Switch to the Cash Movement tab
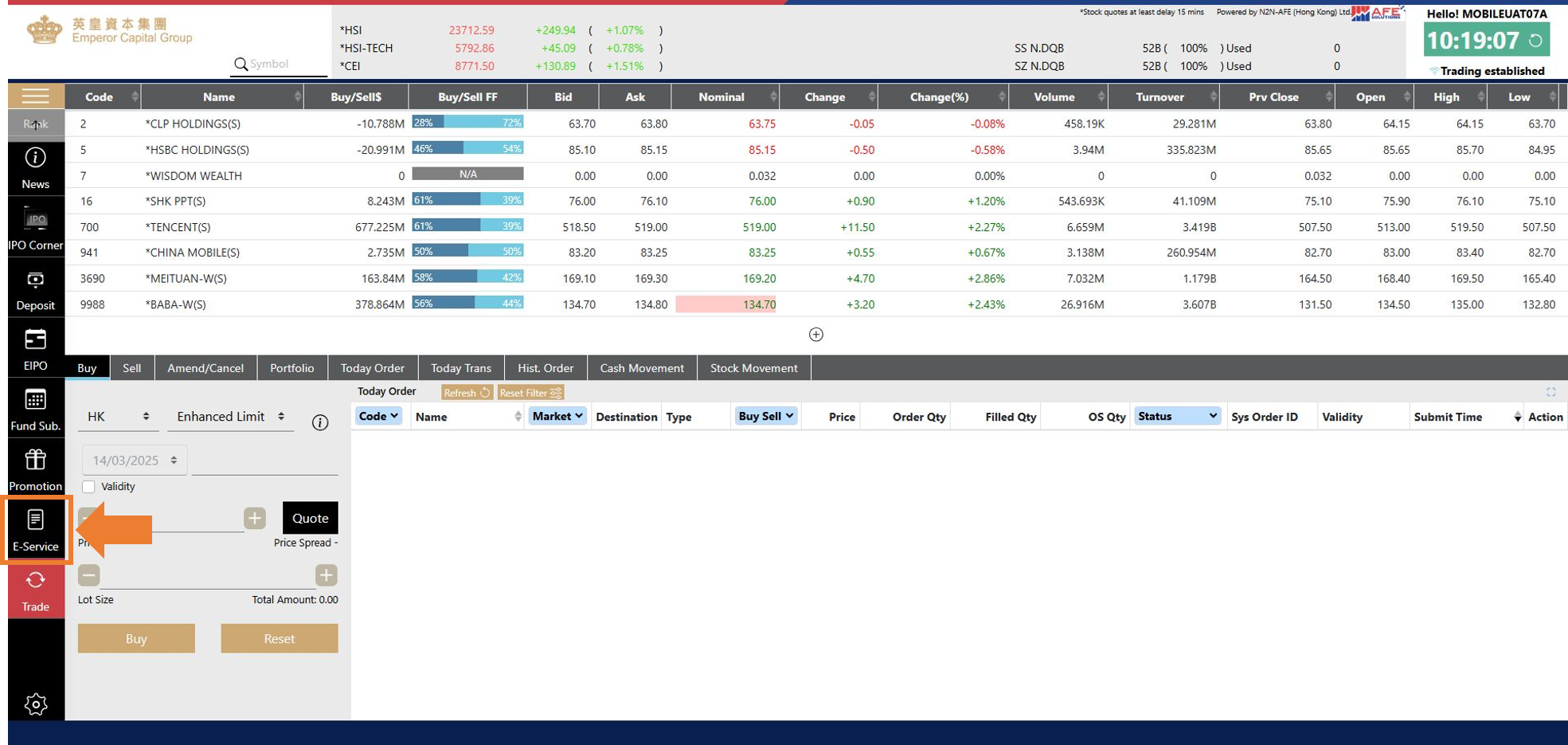The image size is (1568, 745). click(642, 368)
